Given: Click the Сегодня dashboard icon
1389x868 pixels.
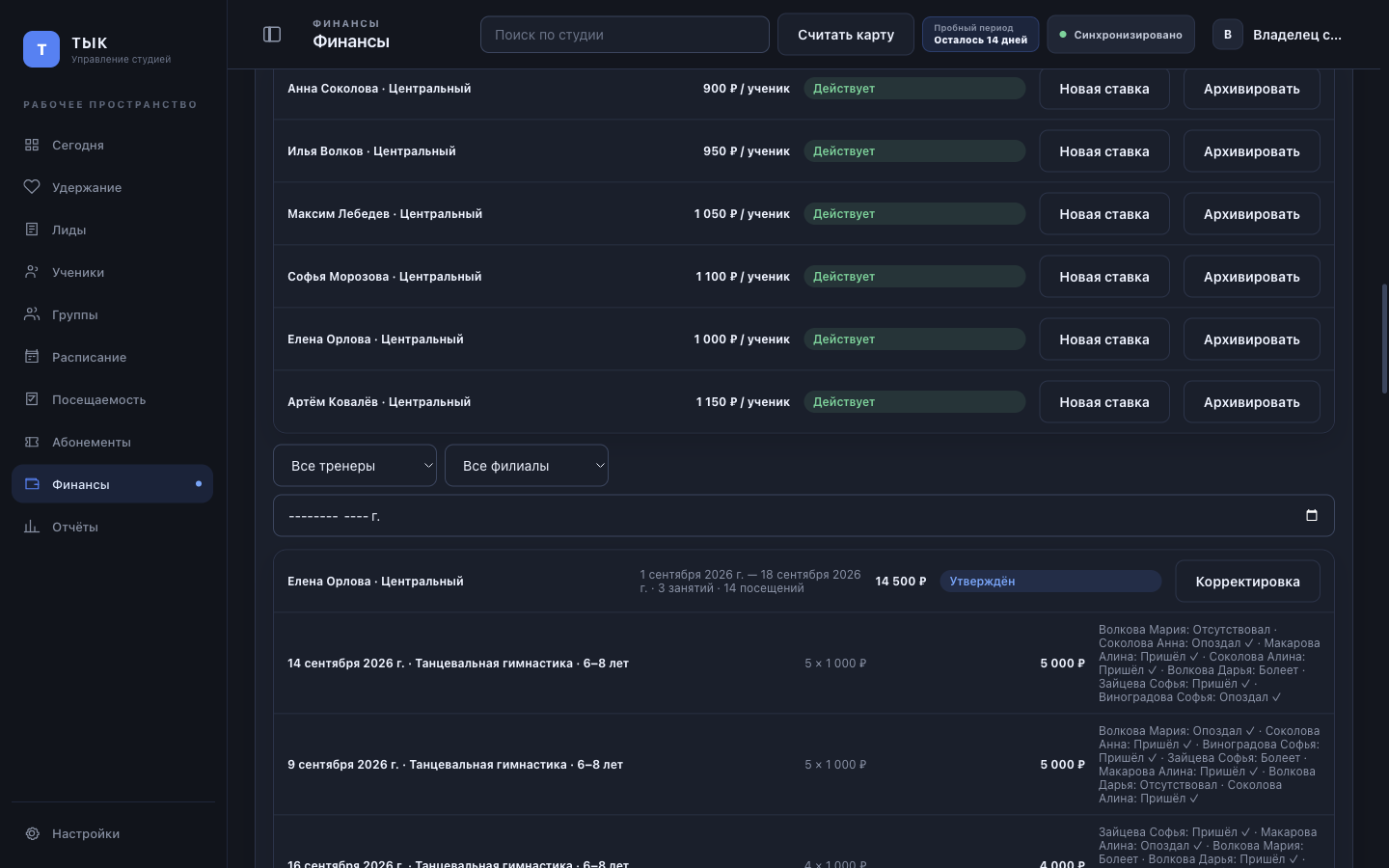Looking at the screenshot, I should 32,145.
